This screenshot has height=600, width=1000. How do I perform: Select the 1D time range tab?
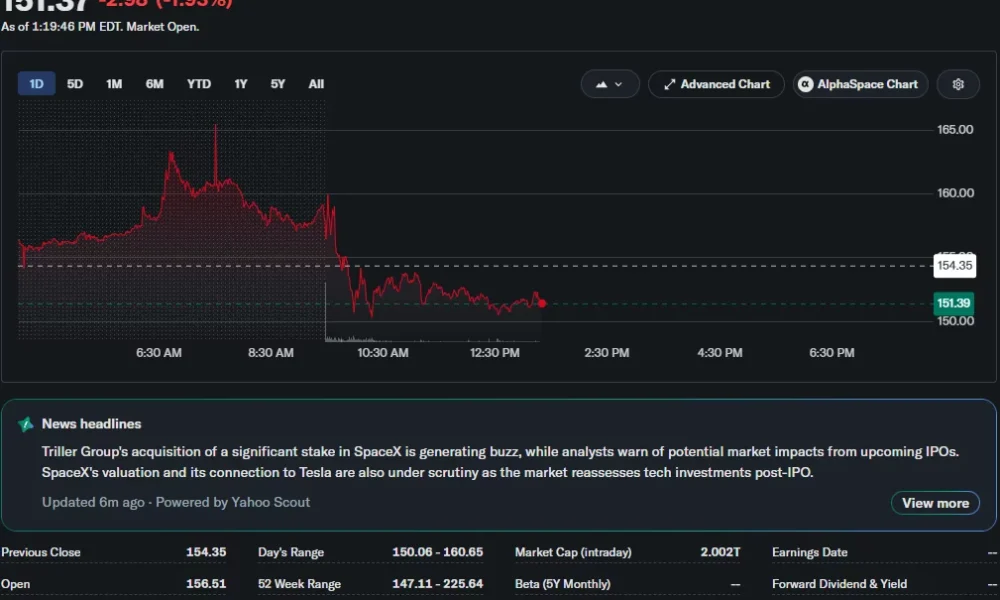tap(36, 84)
